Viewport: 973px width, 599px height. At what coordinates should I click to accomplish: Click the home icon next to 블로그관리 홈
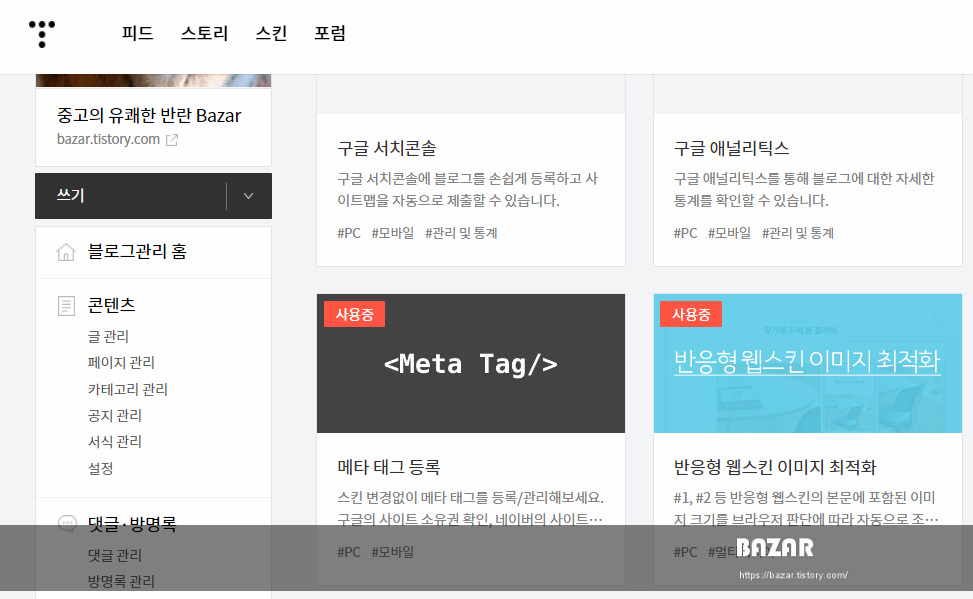(x=66, y=252)
